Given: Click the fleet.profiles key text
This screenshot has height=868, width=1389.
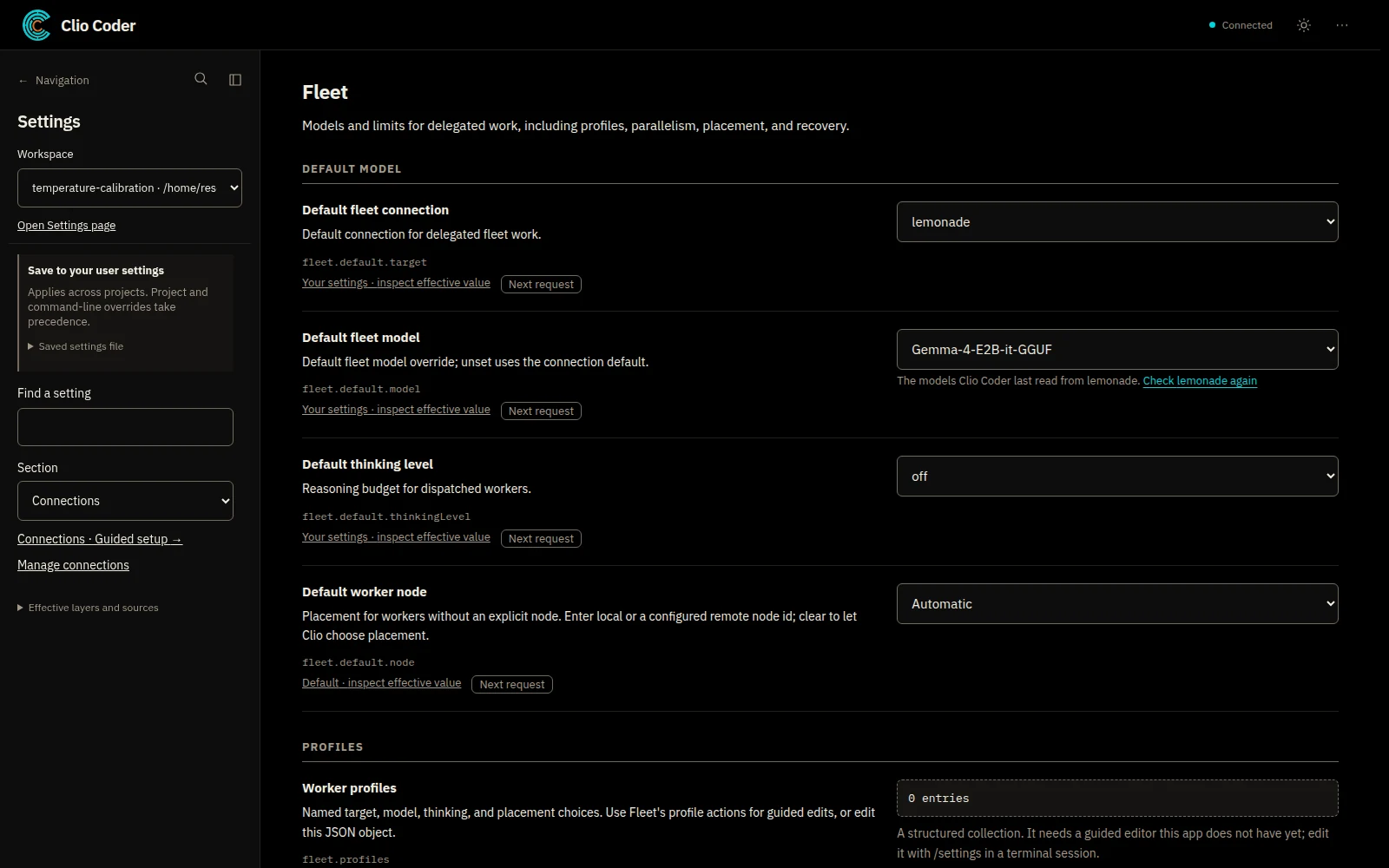Looking at the screenshot, I should click(x=346, y=859).
